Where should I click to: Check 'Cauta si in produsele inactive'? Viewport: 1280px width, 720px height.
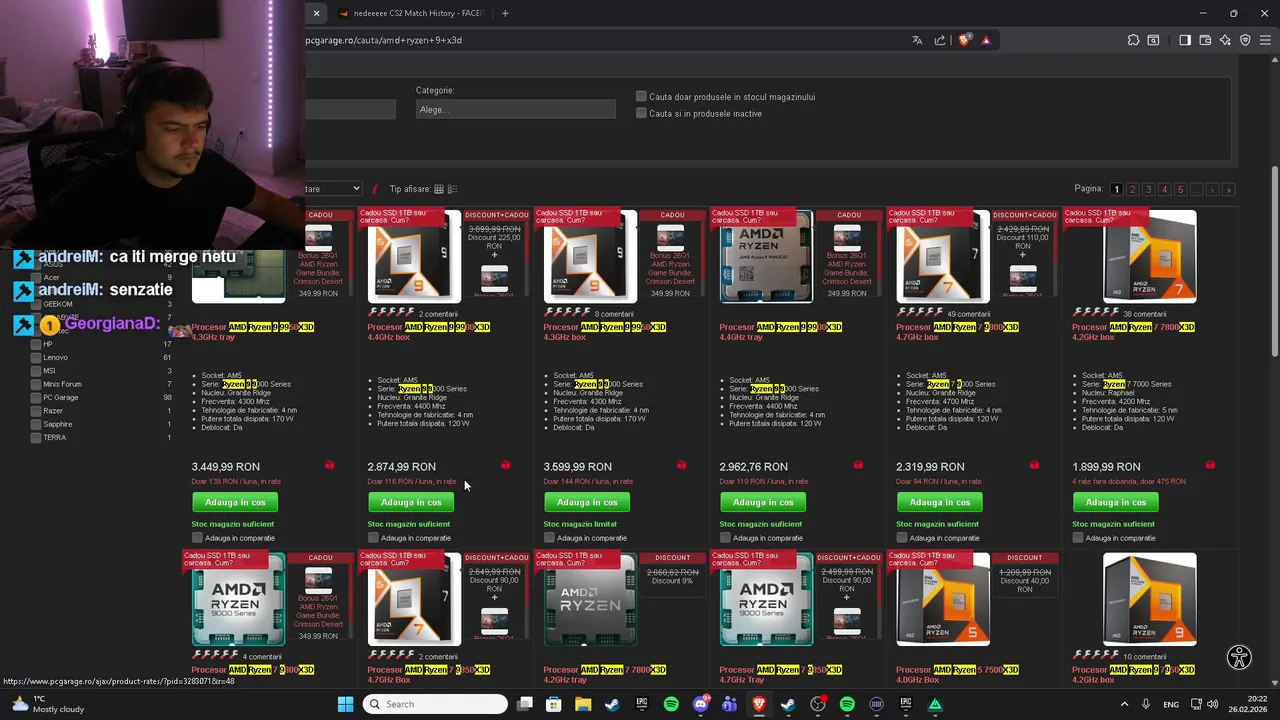[x=641, y=113]
